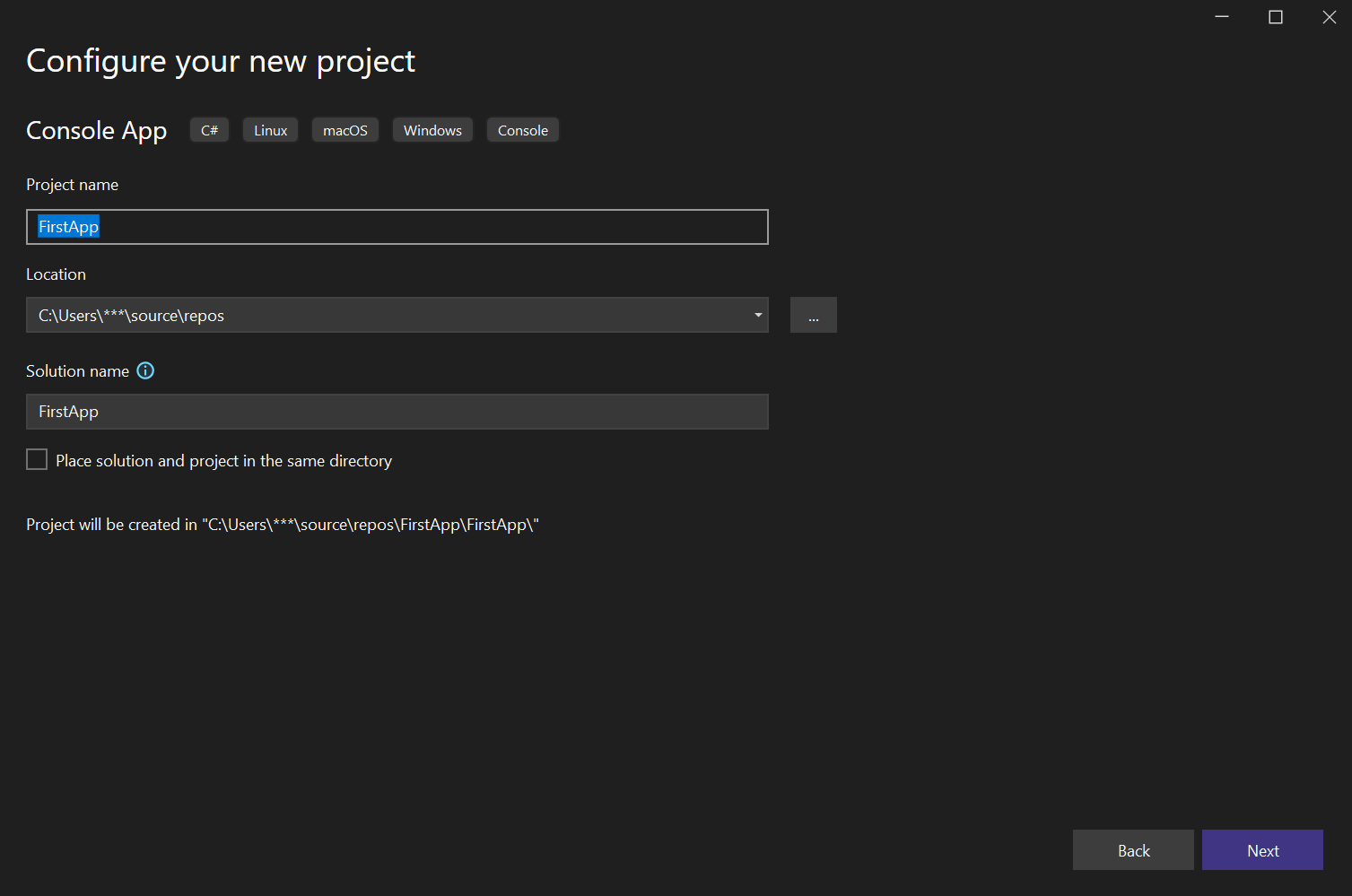
Task: Select the highlighted FirstApp project name text
Action: [67, 226]
